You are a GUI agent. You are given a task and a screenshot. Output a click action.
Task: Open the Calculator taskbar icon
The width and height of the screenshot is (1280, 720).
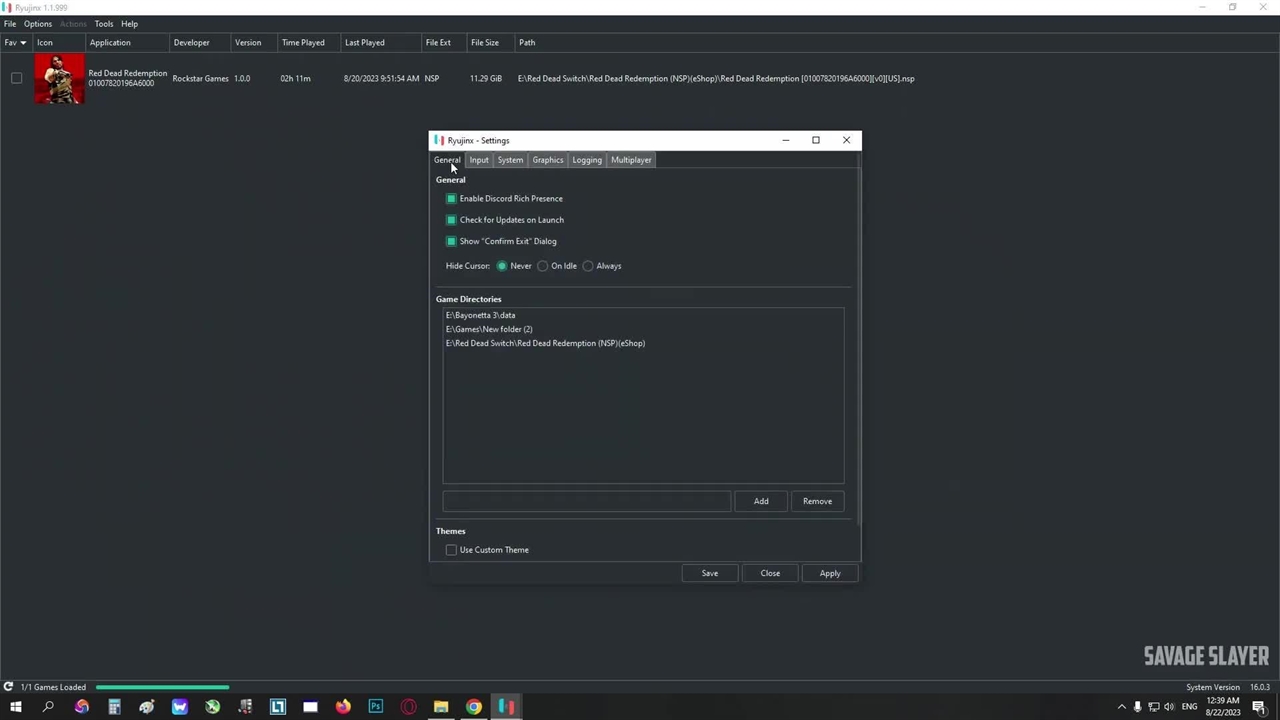(114, 707)
